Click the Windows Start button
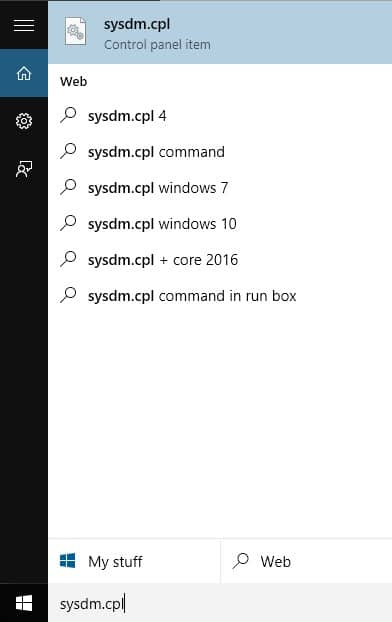392x622 pixels. tap(24, 603)
